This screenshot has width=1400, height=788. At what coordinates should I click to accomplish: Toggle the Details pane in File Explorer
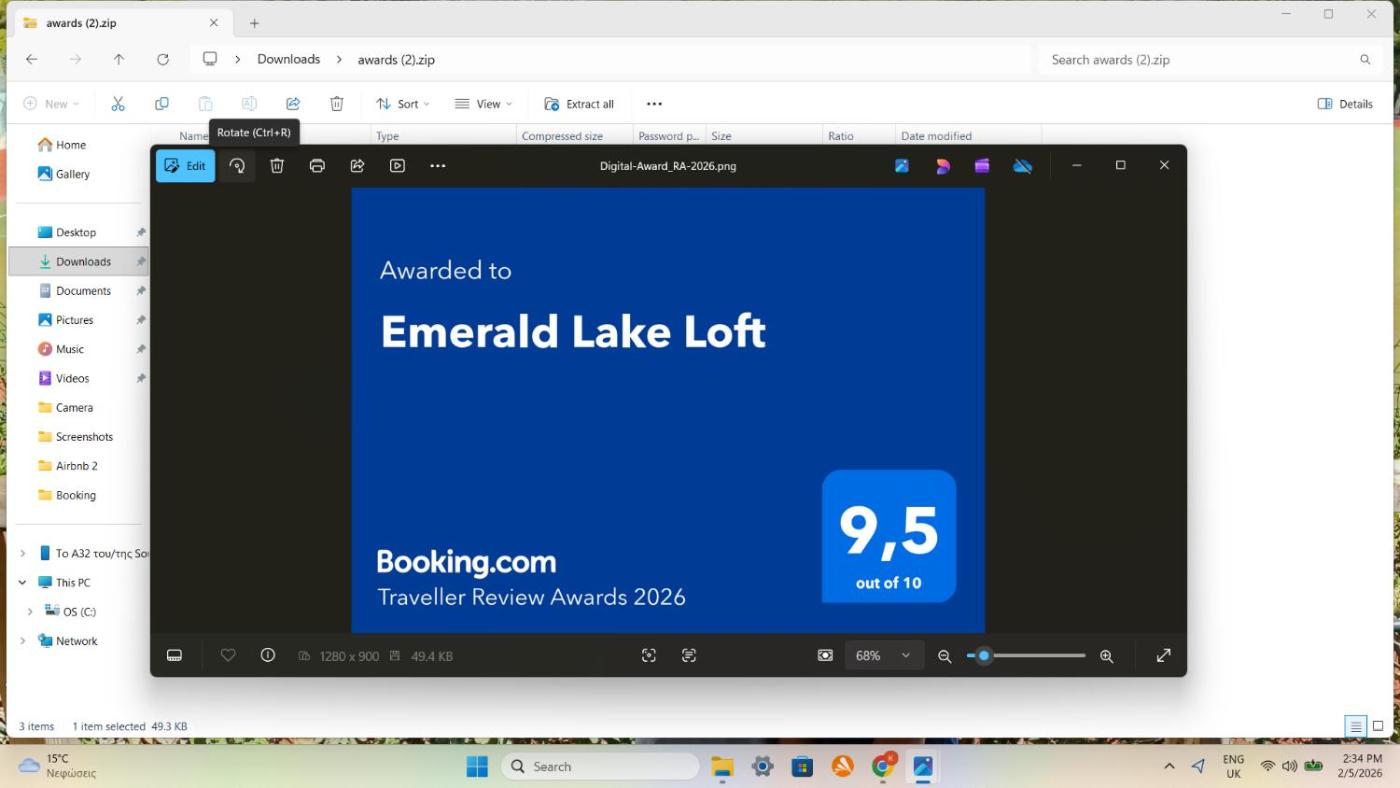[1345, 104]
